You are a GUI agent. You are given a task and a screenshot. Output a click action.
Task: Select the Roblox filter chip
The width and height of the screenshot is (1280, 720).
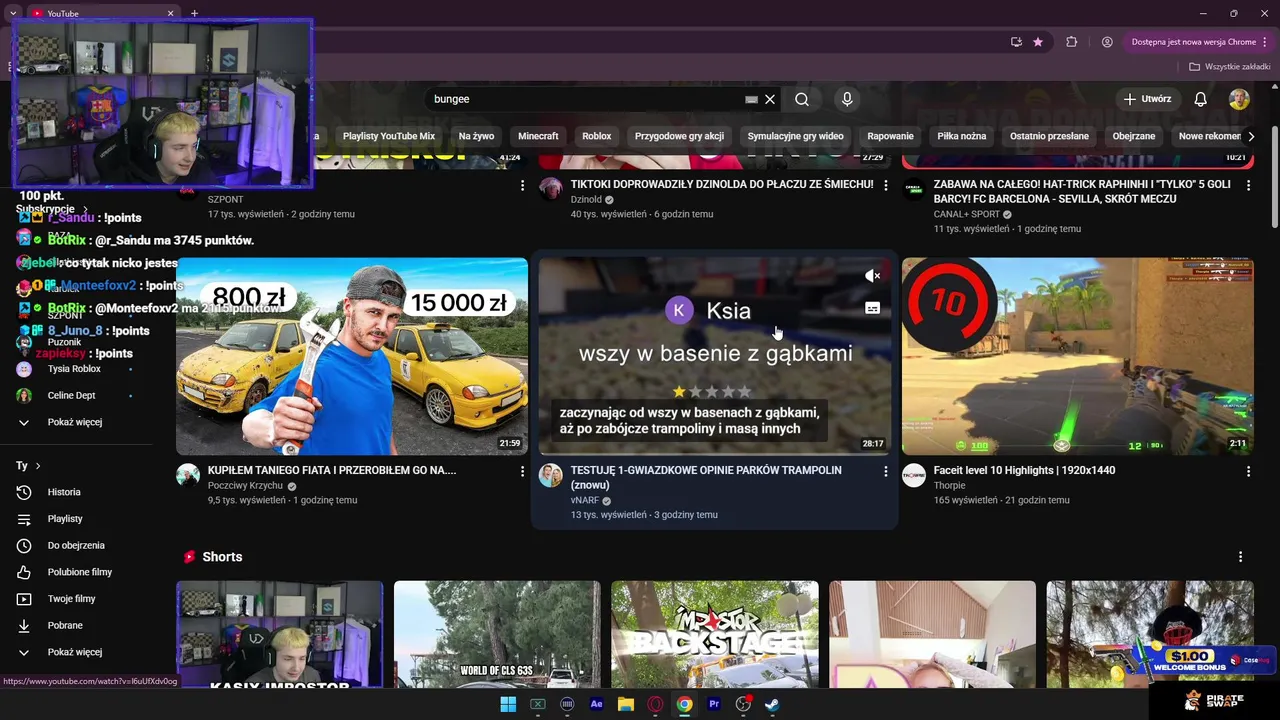(x=597, y=136)
